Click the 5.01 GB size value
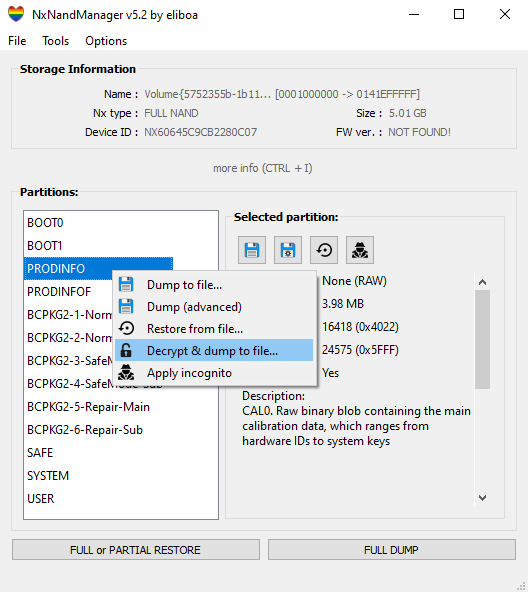 point(408,113)
